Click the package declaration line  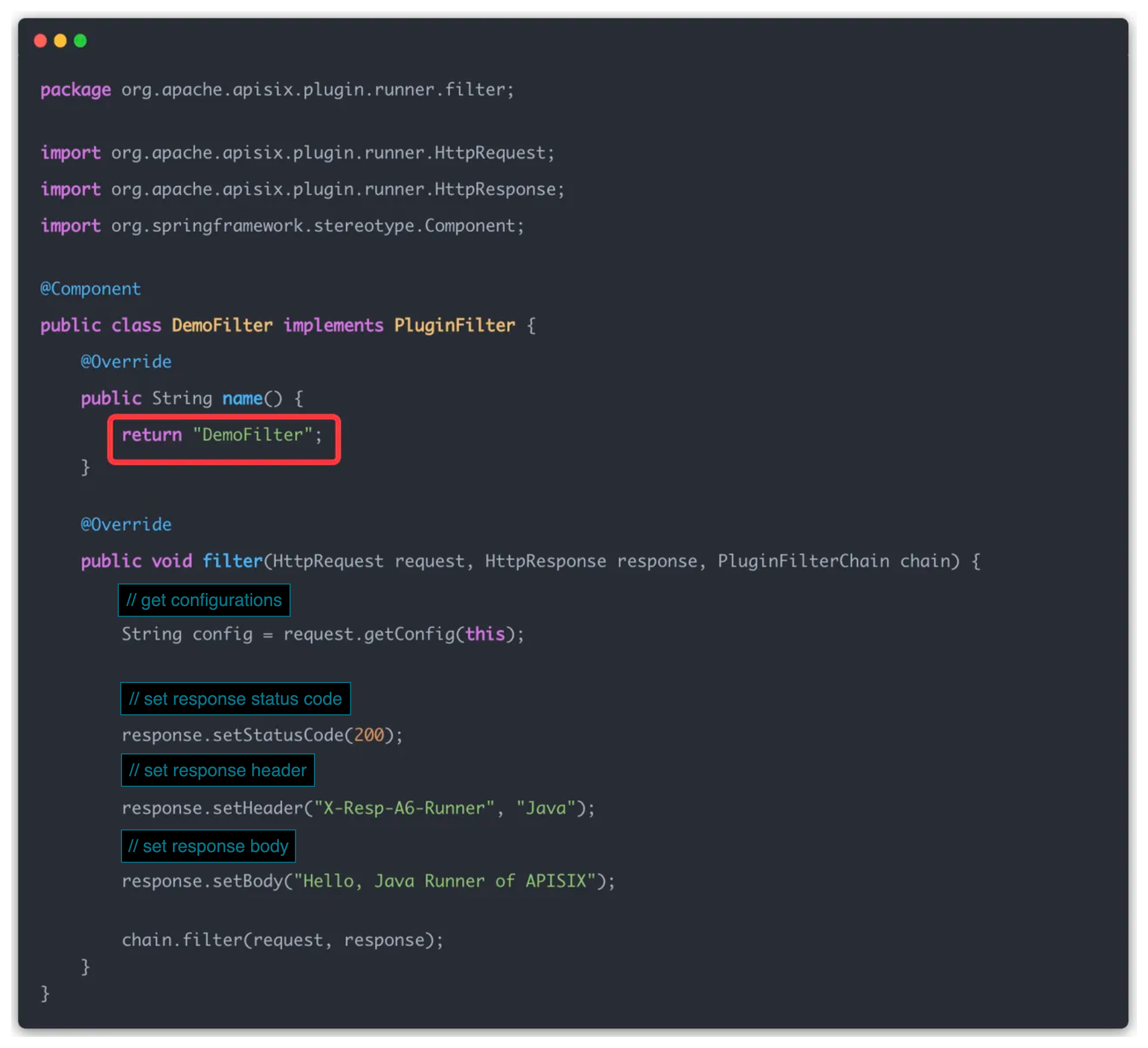tap(277, 90)
